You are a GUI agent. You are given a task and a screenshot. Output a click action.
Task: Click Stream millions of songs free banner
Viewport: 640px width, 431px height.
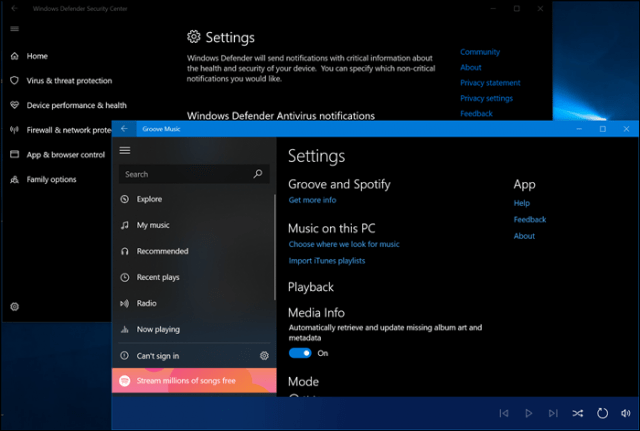click(194, 380)
